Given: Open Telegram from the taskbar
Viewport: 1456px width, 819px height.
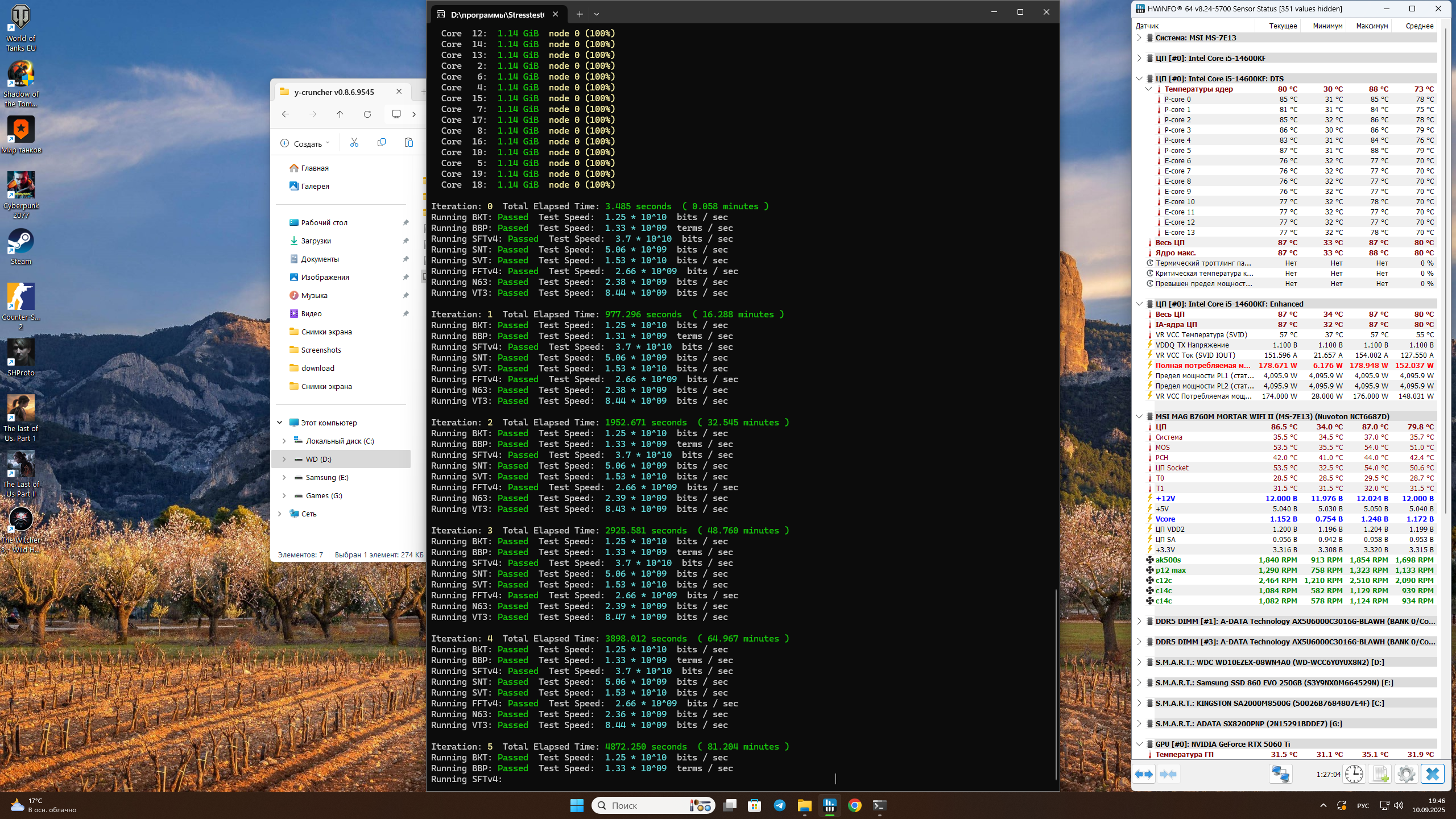Looking at the screenshot, I should (779, 805).
